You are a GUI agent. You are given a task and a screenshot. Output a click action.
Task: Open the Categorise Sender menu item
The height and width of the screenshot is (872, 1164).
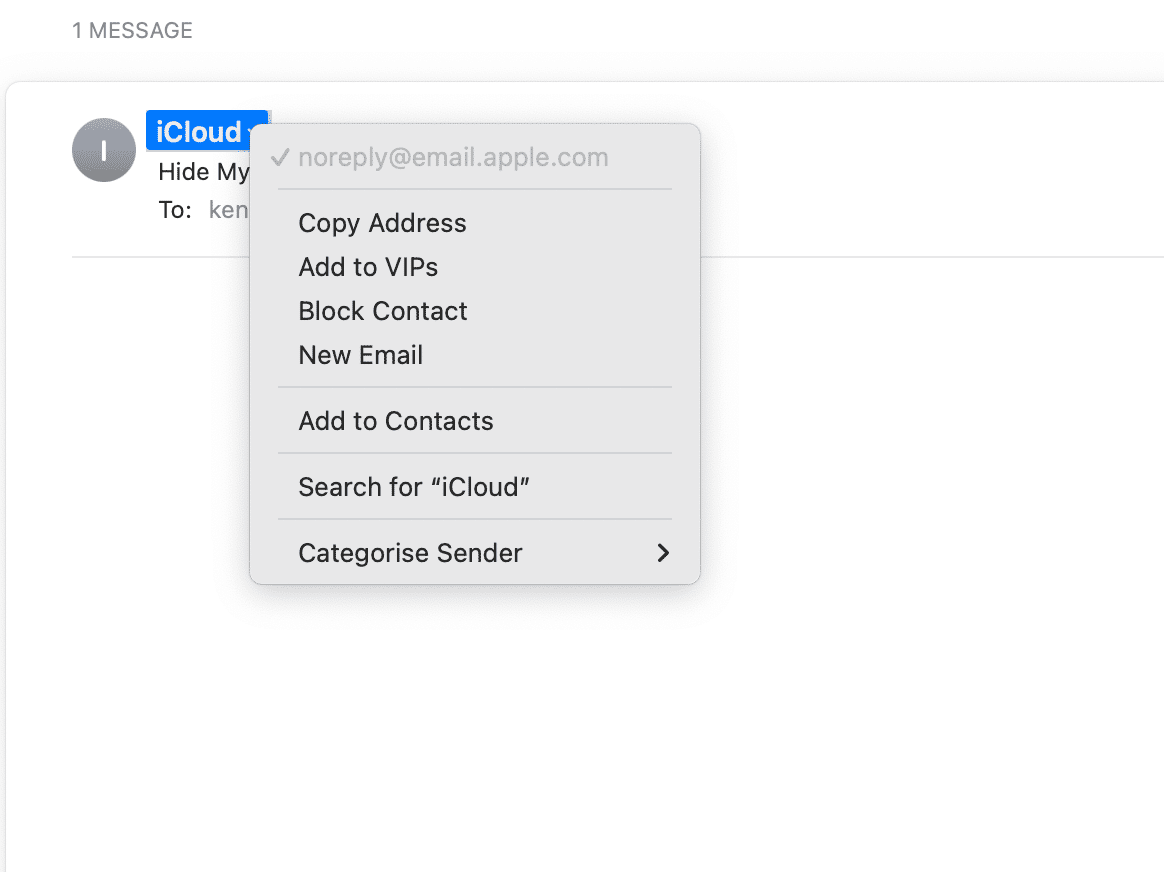click(x=410, y=553)
